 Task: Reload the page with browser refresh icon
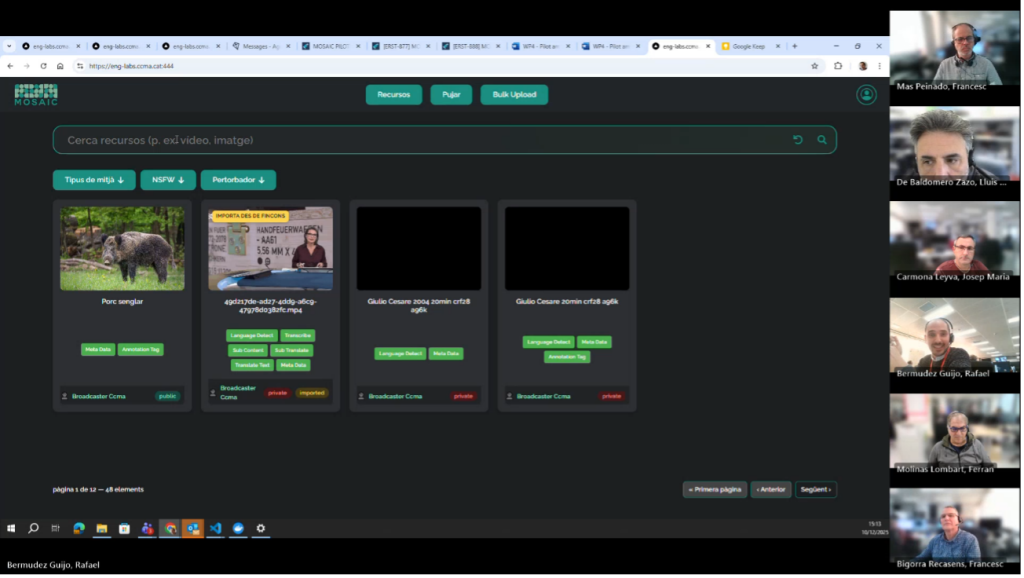43,66
